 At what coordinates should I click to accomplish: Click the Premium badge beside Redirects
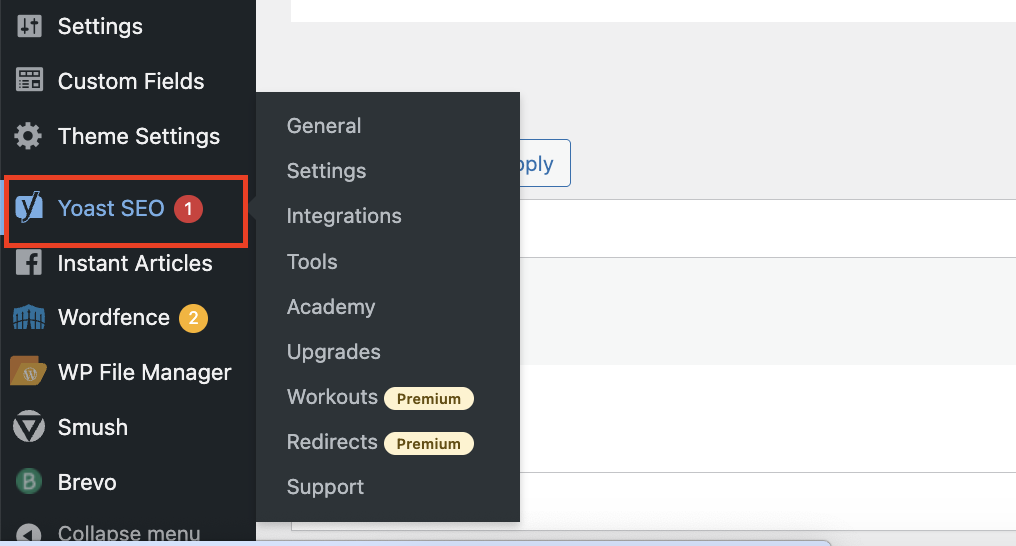[429, 444]
